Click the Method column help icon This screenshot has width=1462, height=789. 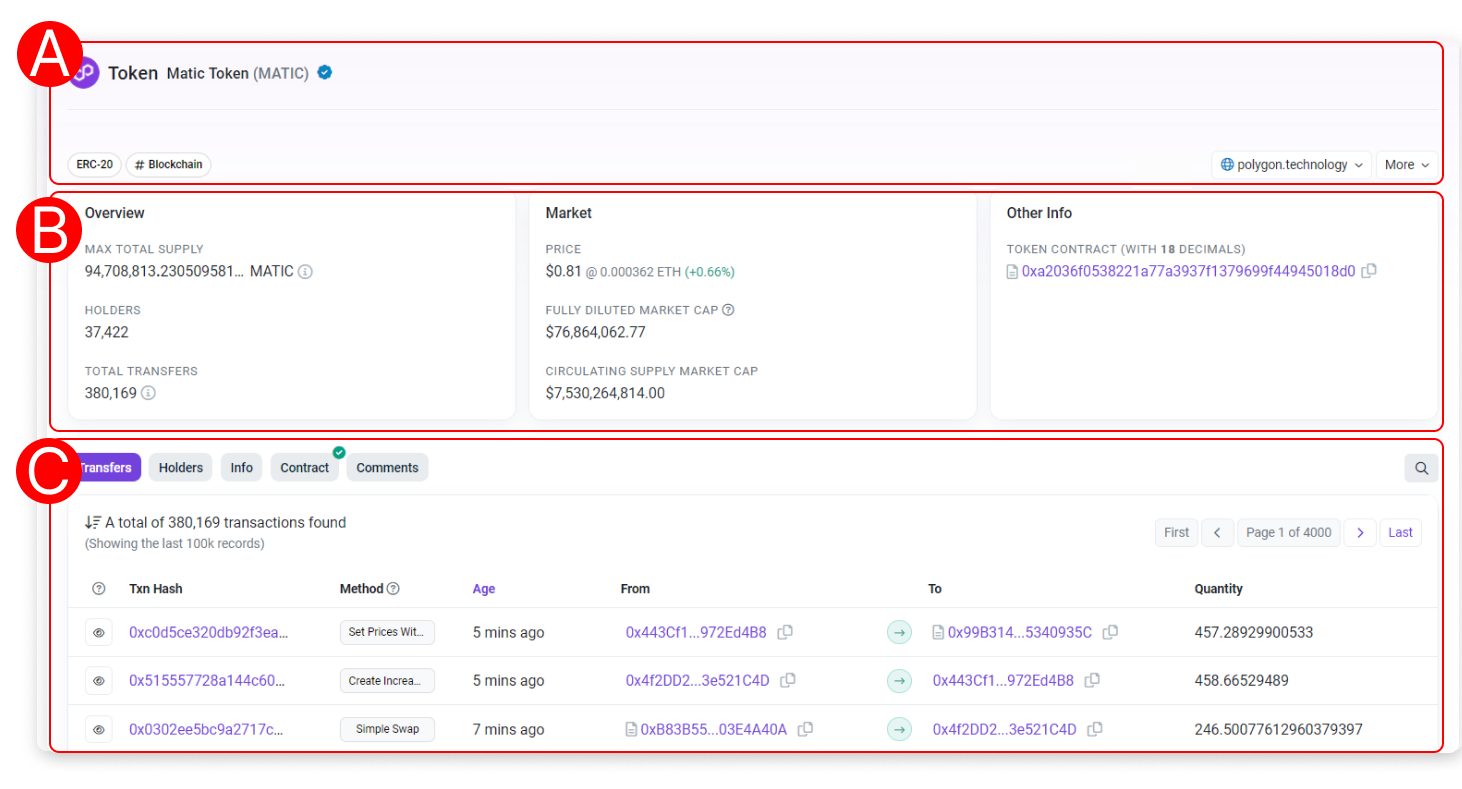coord(393,589)
